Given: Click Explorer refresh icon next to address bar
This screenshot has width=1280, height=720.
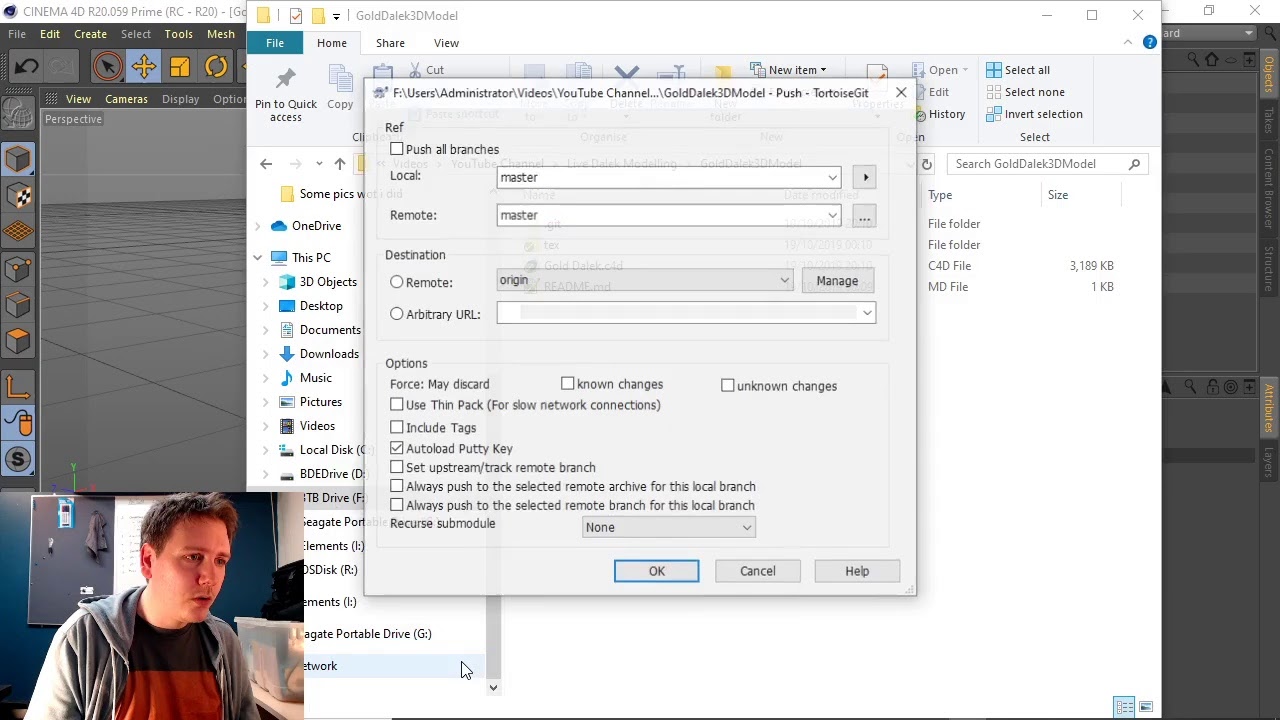Looking at the screenshot, I should (x=927, y=164).
